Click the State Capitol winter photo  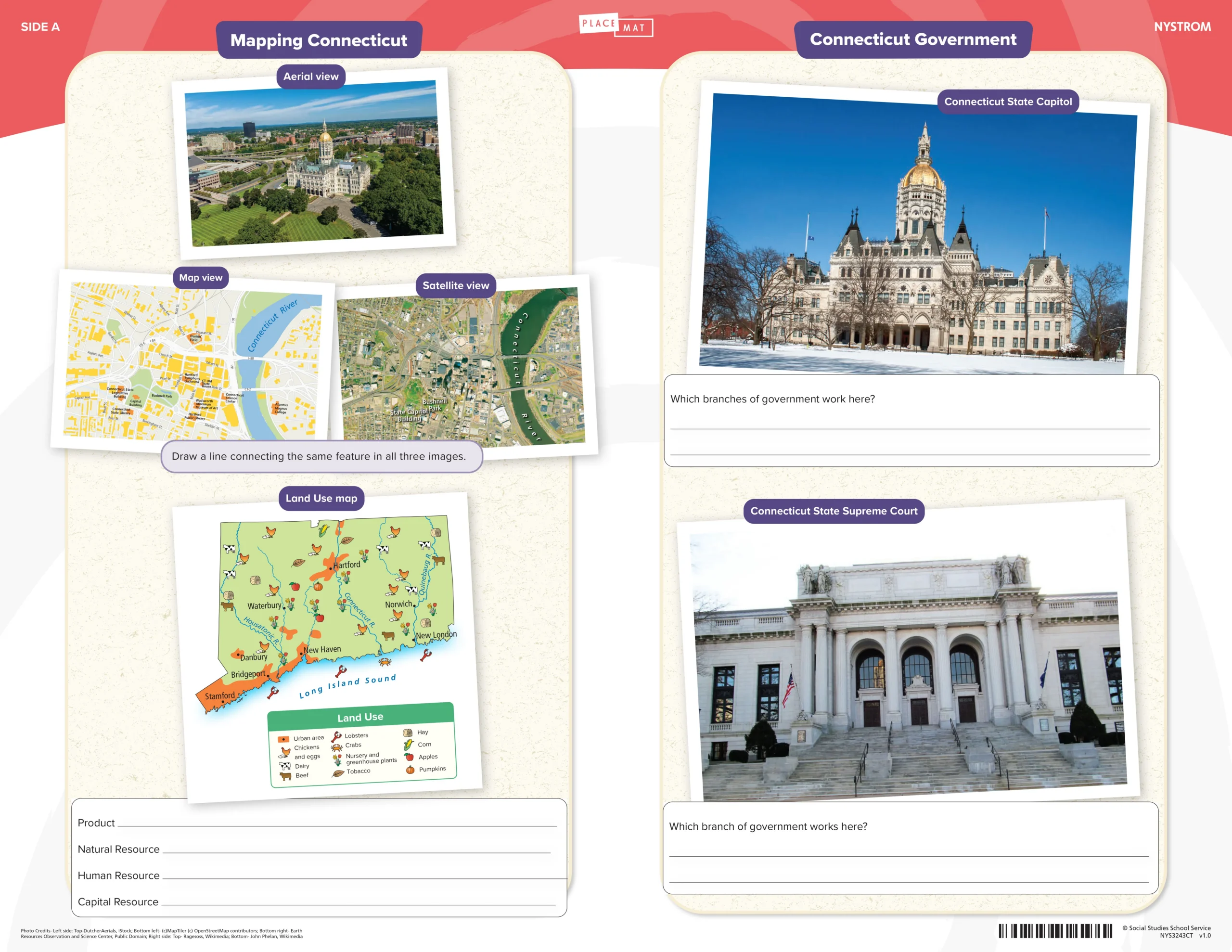(918, 234)
